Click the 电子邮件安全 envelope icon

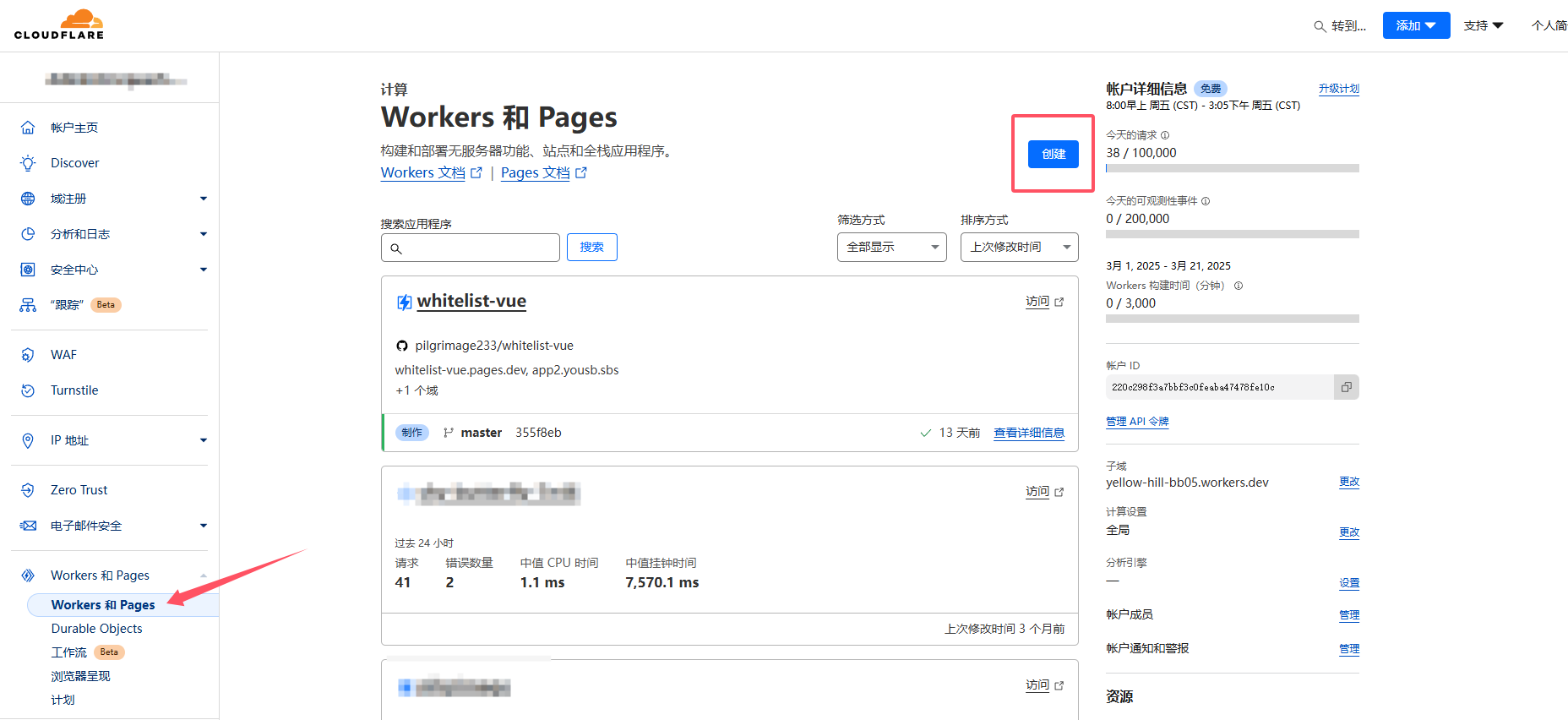coord(28,526)
